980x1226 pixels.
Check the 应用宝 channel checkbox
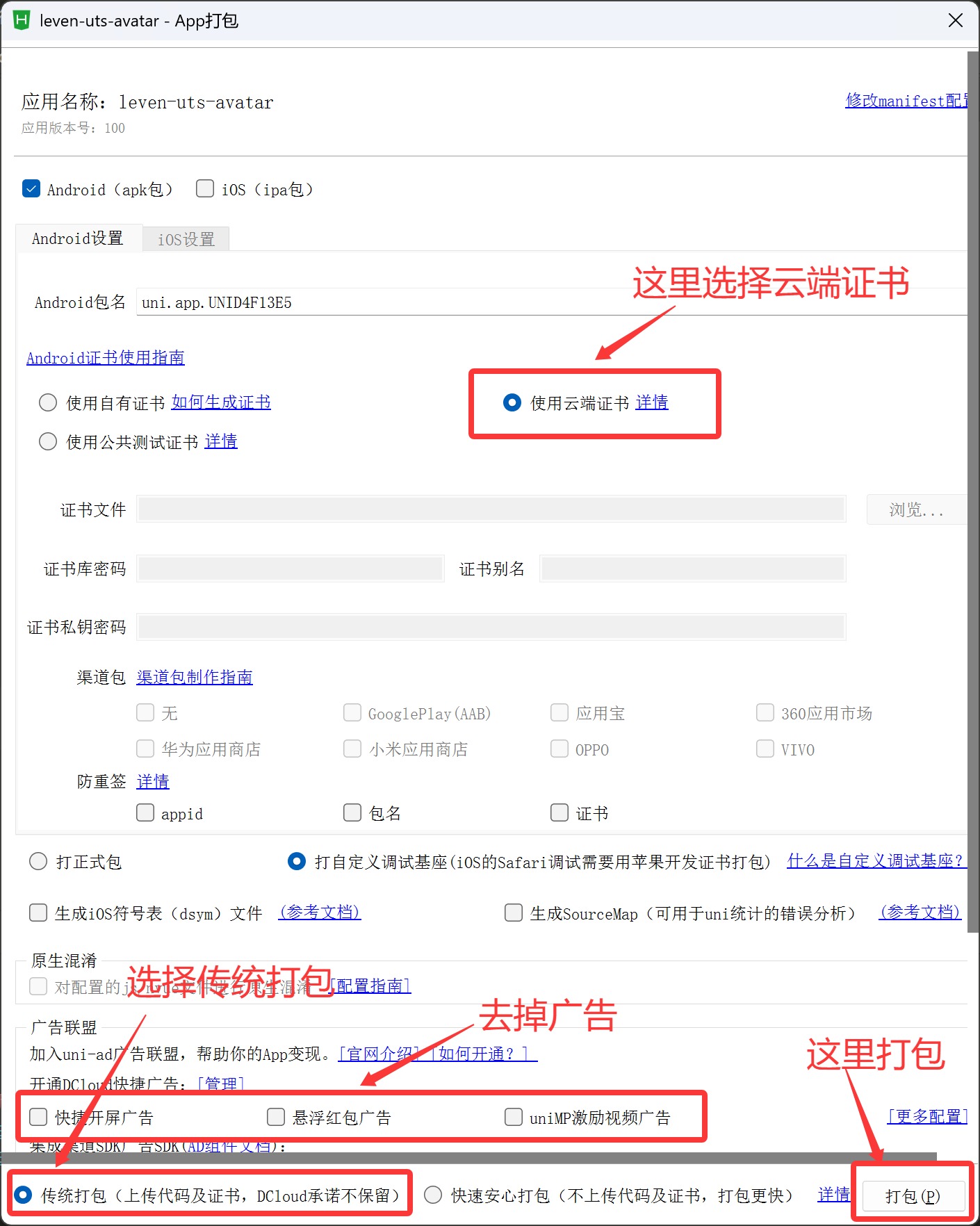560,712
